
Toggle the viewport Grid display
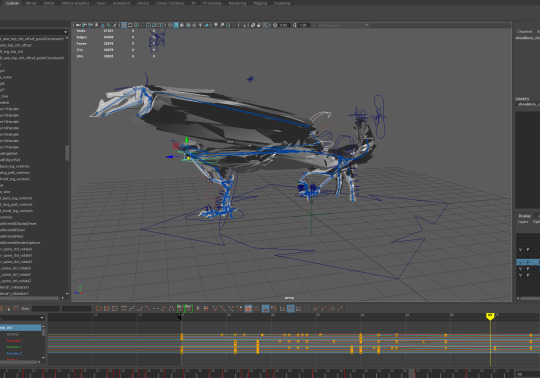(x=124, y=25)
